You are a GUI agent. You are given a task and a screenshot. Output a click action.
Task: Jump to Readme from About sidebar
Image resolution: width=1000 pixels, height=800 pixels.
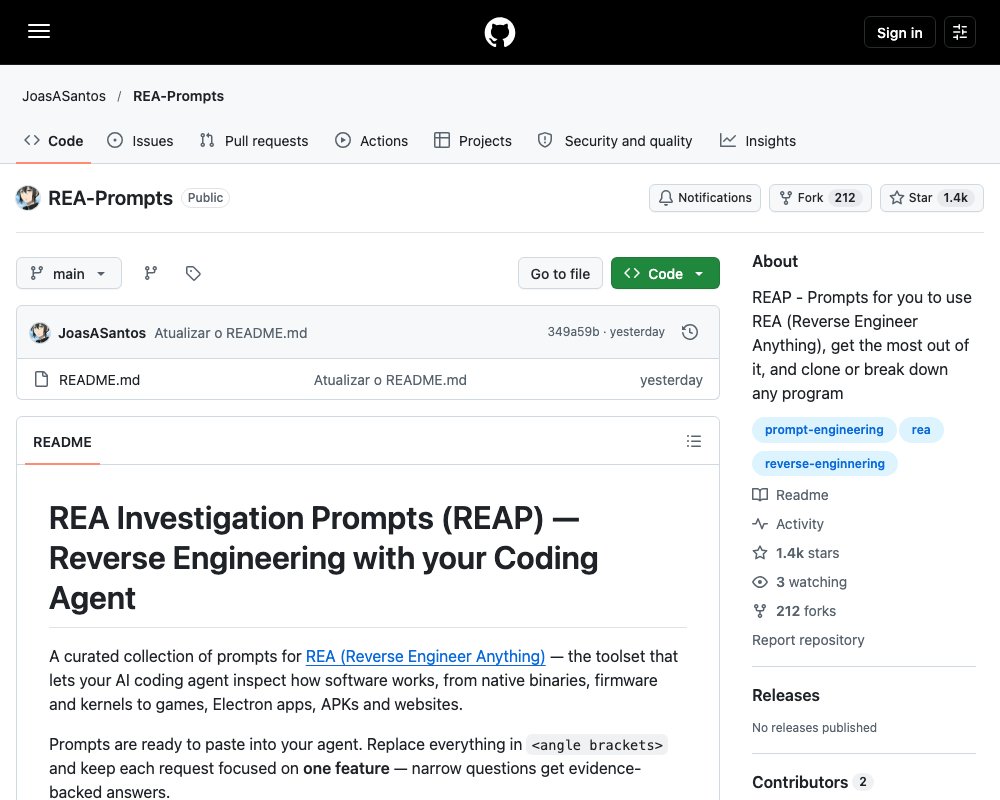791,495
